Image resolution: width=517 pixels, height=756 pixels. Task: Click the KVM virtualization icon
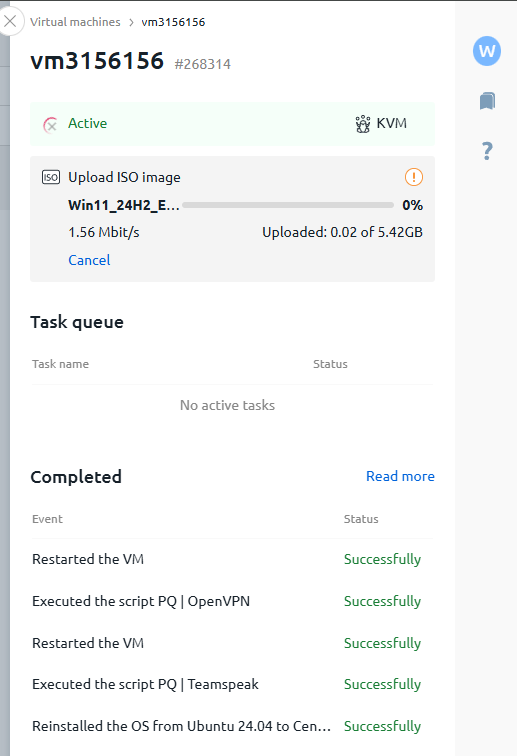363,124
